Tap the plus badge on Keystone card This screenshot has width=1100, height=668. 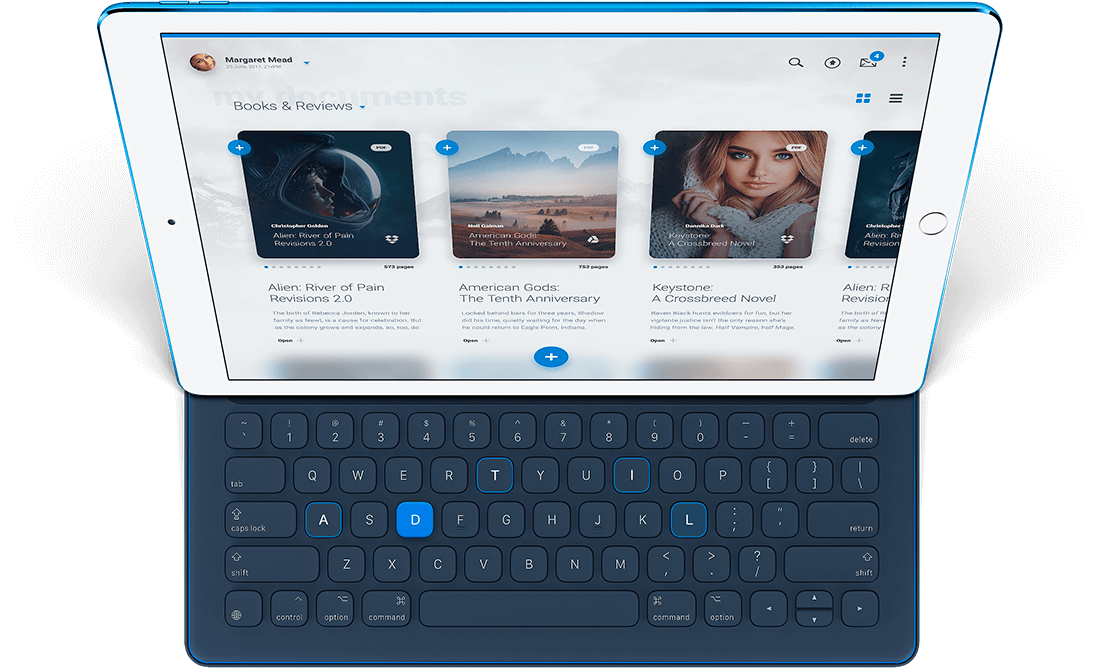654,147
